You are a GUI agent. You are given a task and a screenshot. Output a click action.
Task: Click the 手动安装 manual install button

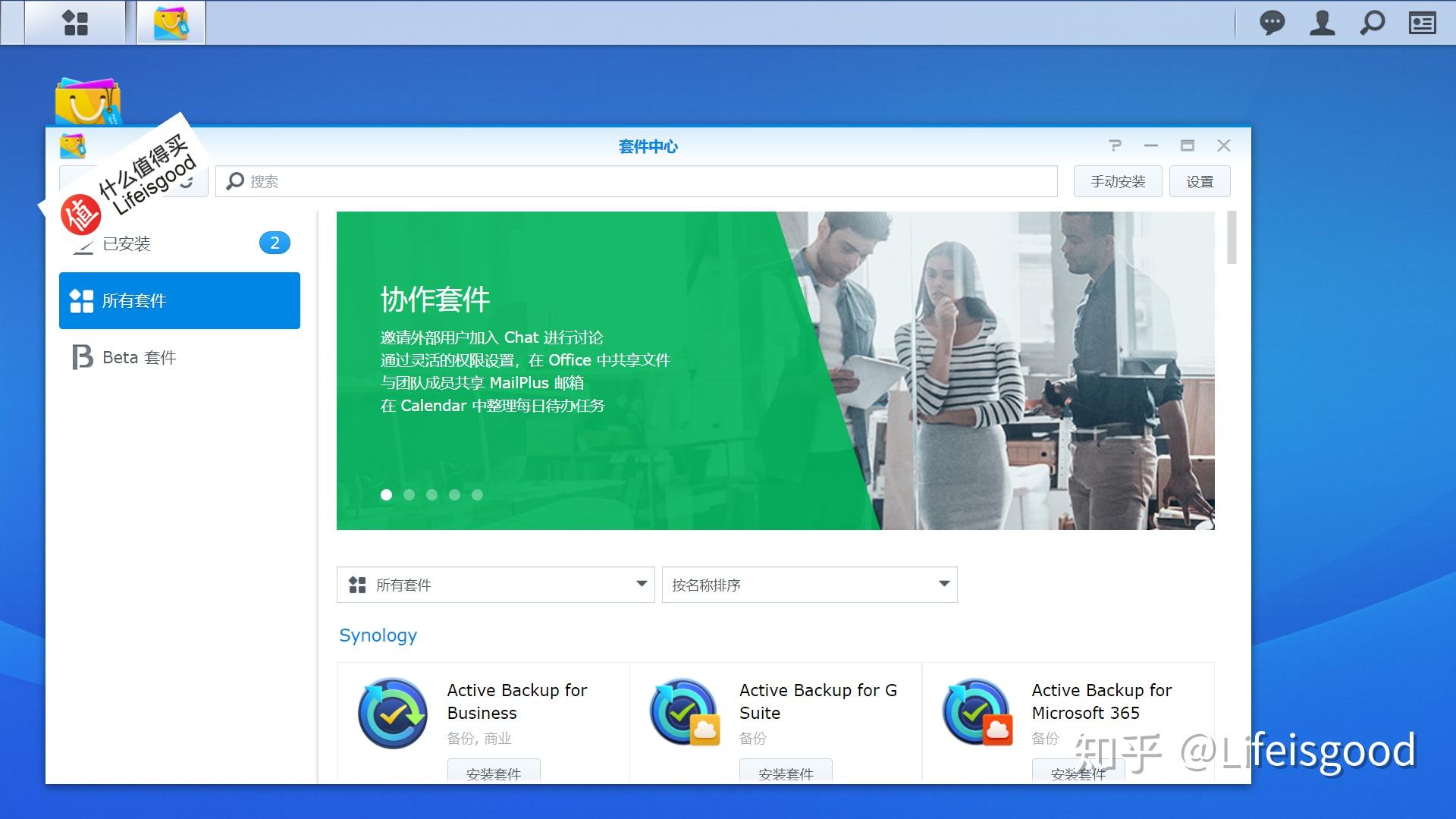tap(1117, 182)
